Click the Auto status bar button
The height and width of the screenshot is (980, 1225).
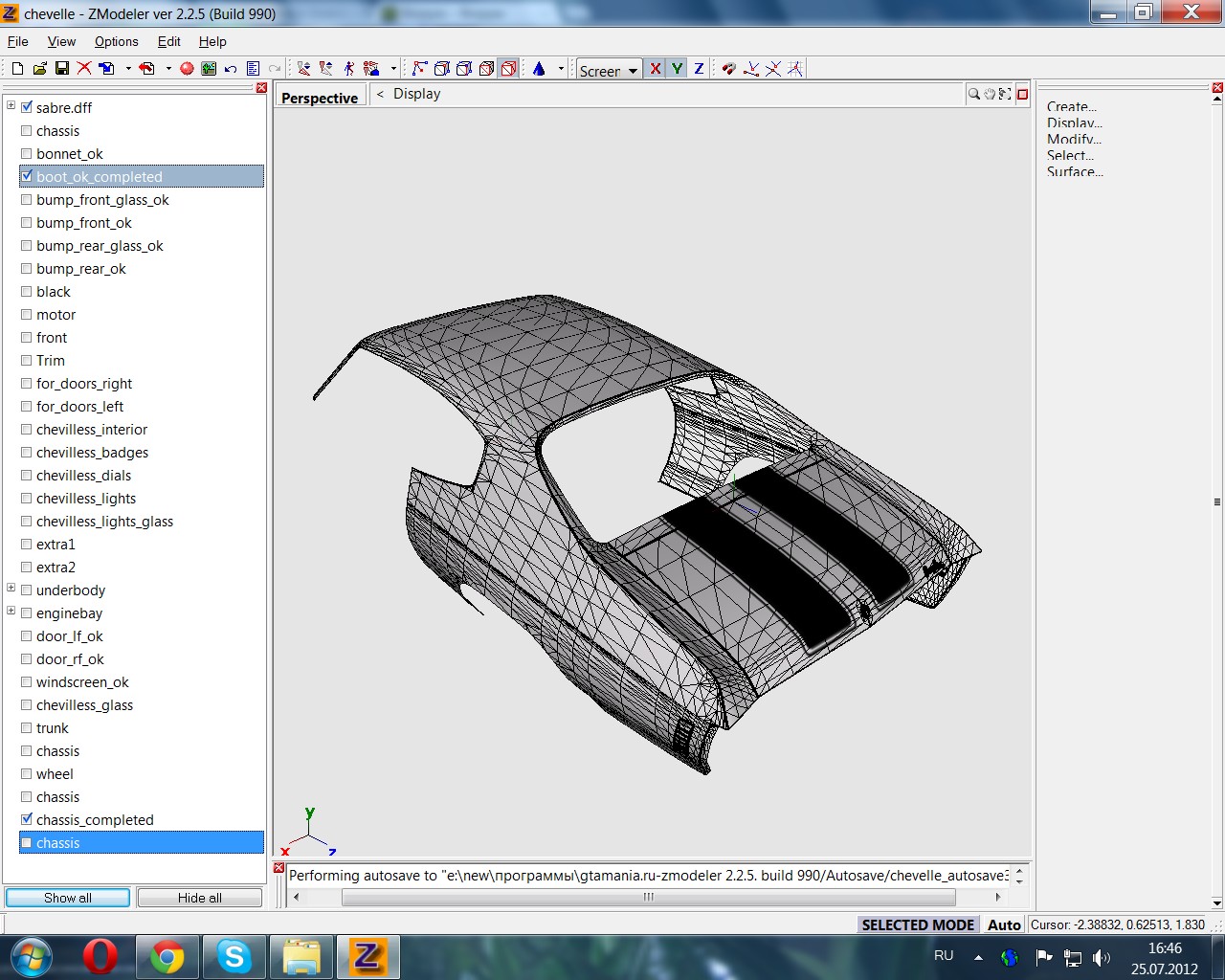pyautogui.click(x=1004, y=924)
